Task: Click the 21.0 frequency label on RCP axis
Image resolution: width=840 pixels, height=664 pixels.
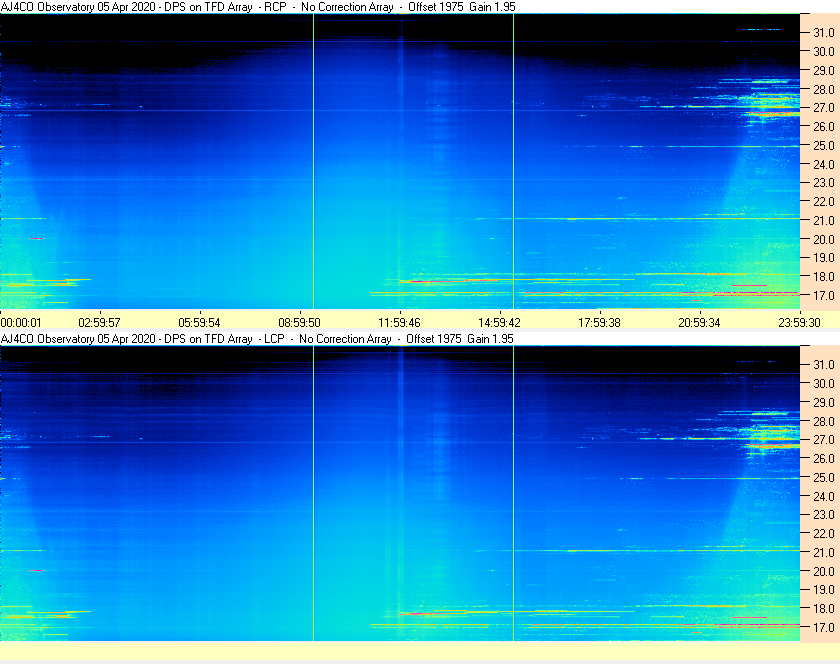Action: (824, 220)
